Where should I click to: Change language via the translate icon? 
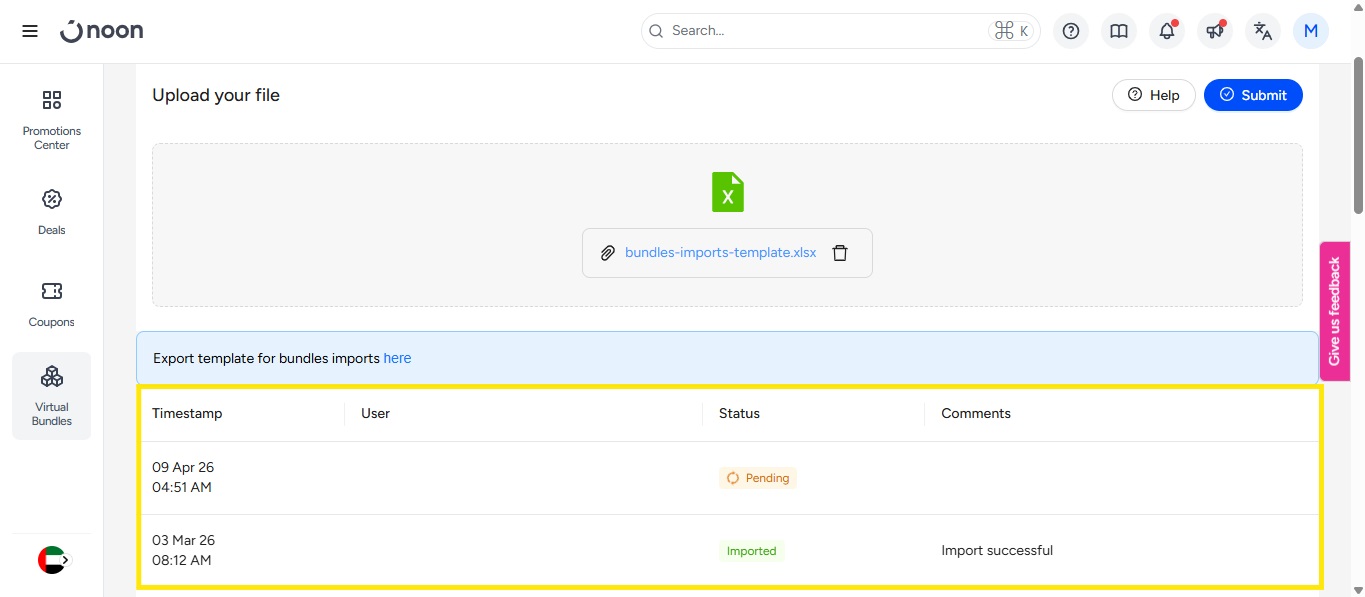(1263, 31)
